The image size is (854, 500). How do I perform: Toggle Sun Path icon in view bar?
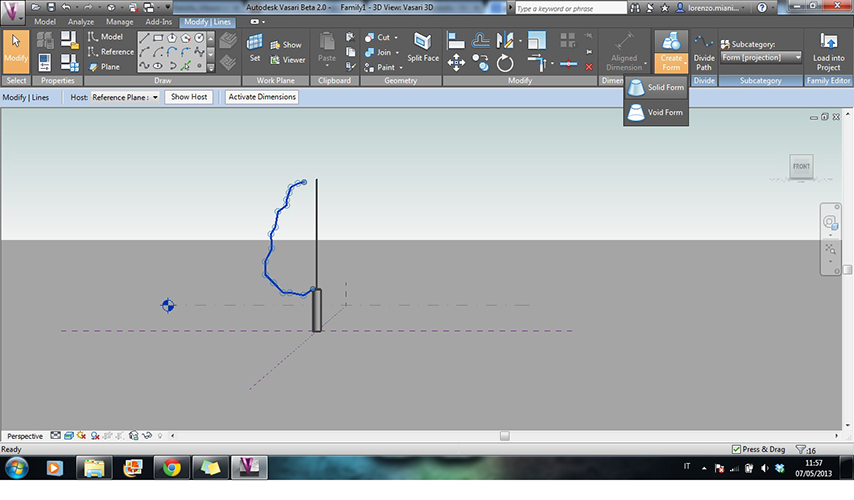82,436
